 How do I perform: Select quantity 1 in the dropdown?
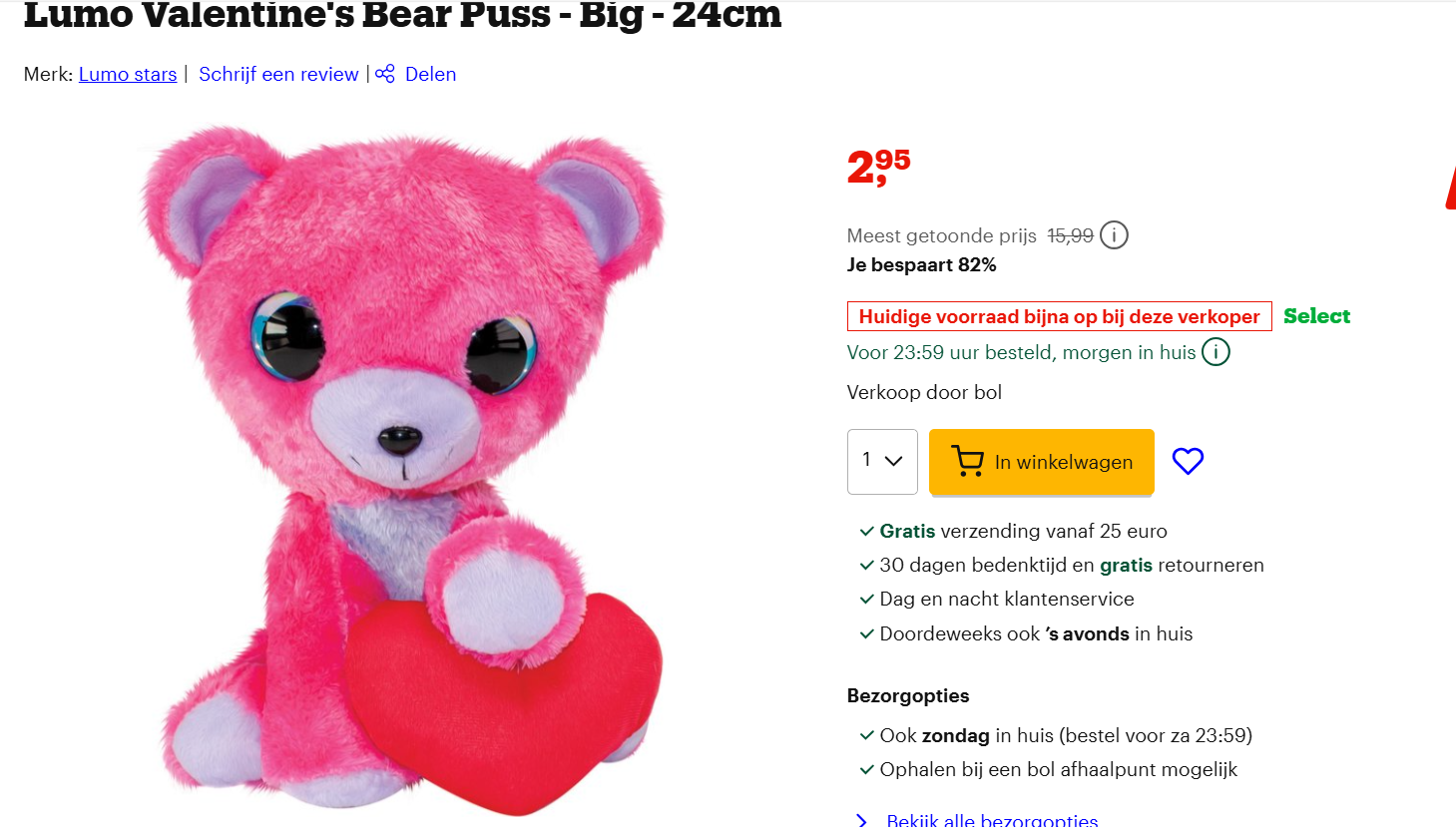865,461
